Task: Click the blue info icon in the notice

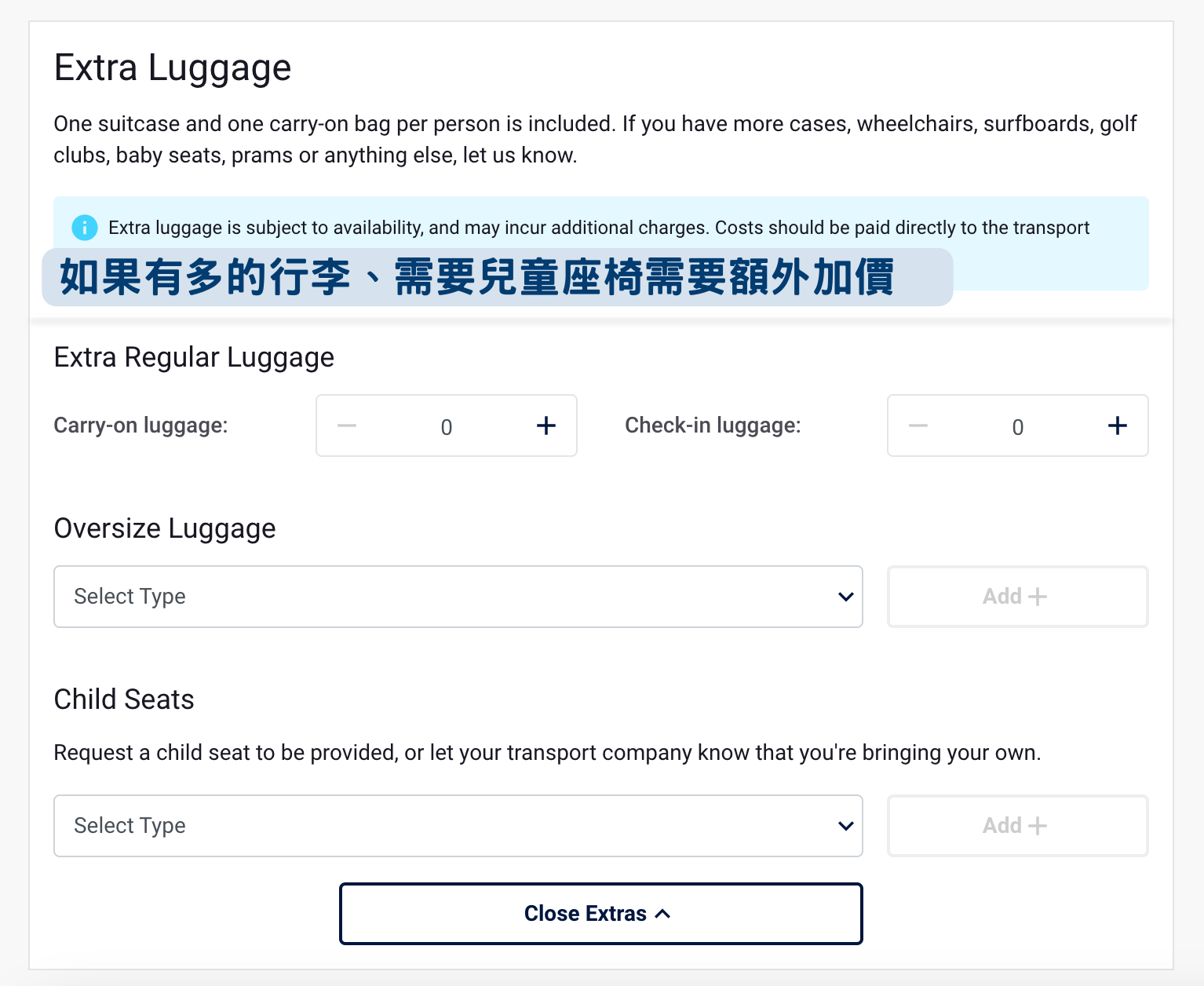Action: pos(85,228)
